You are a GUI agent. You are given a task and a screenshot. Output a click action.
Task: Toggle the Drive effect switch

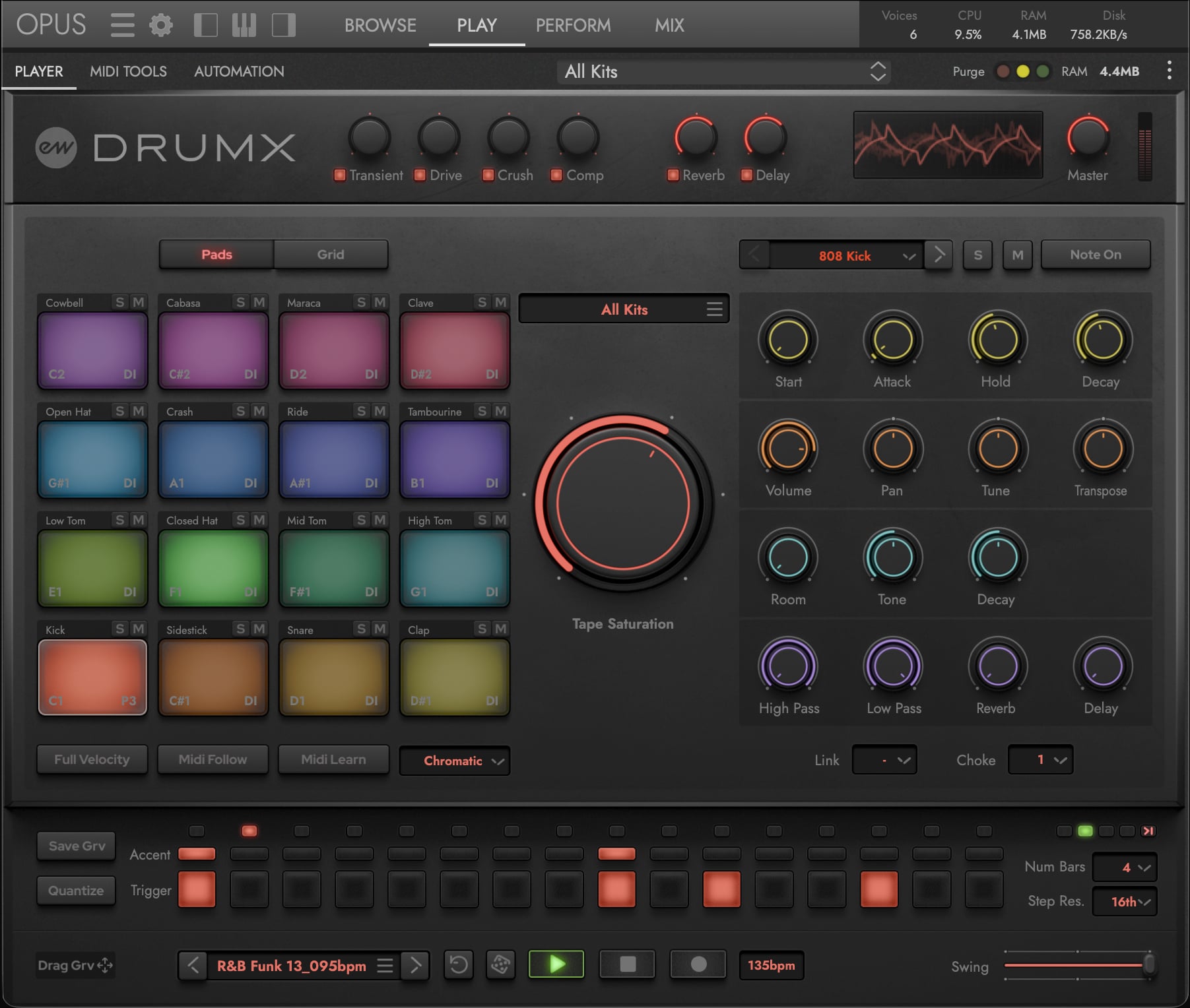420,175
